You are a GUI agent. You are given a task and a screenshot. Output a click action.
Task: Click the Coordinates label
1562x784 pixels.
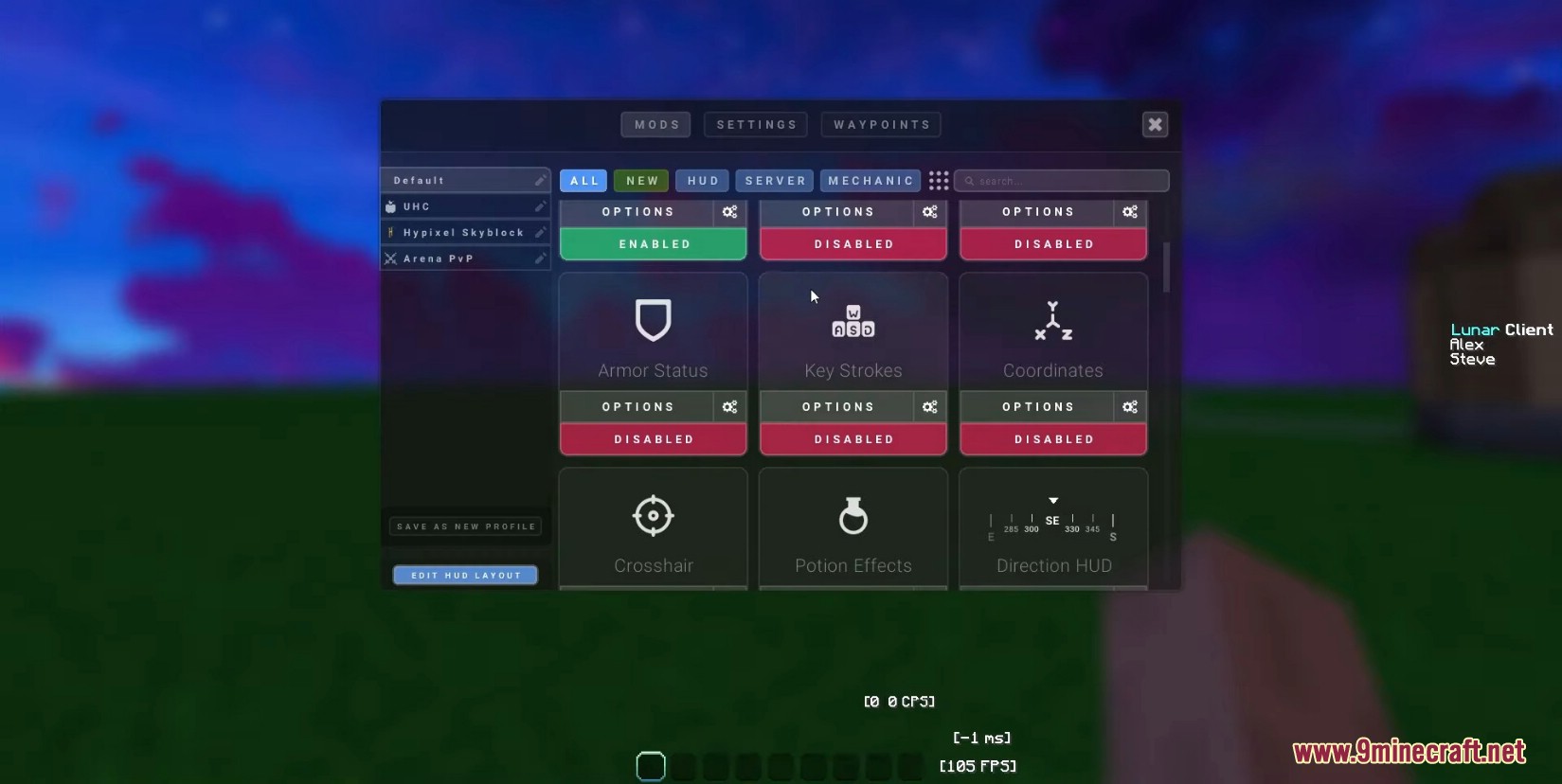[x=1053, y=370]
